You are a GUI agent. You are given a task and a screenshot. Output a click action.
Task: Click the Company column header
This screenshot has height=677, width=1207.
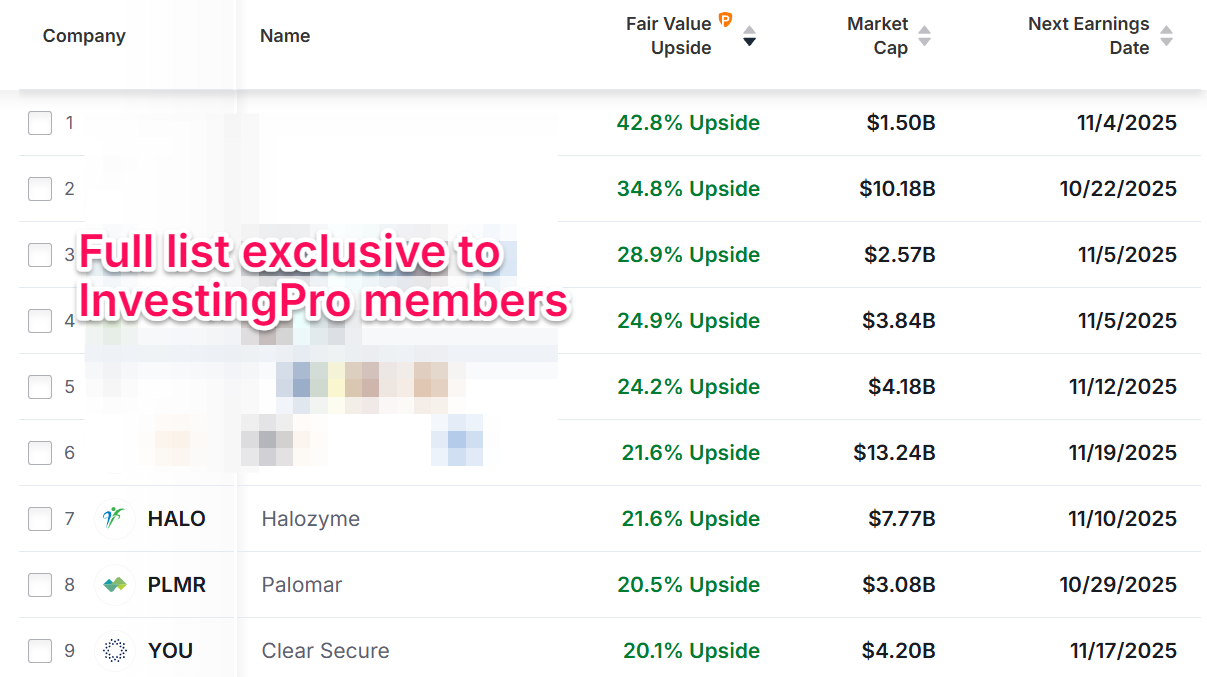pos(84,36)
